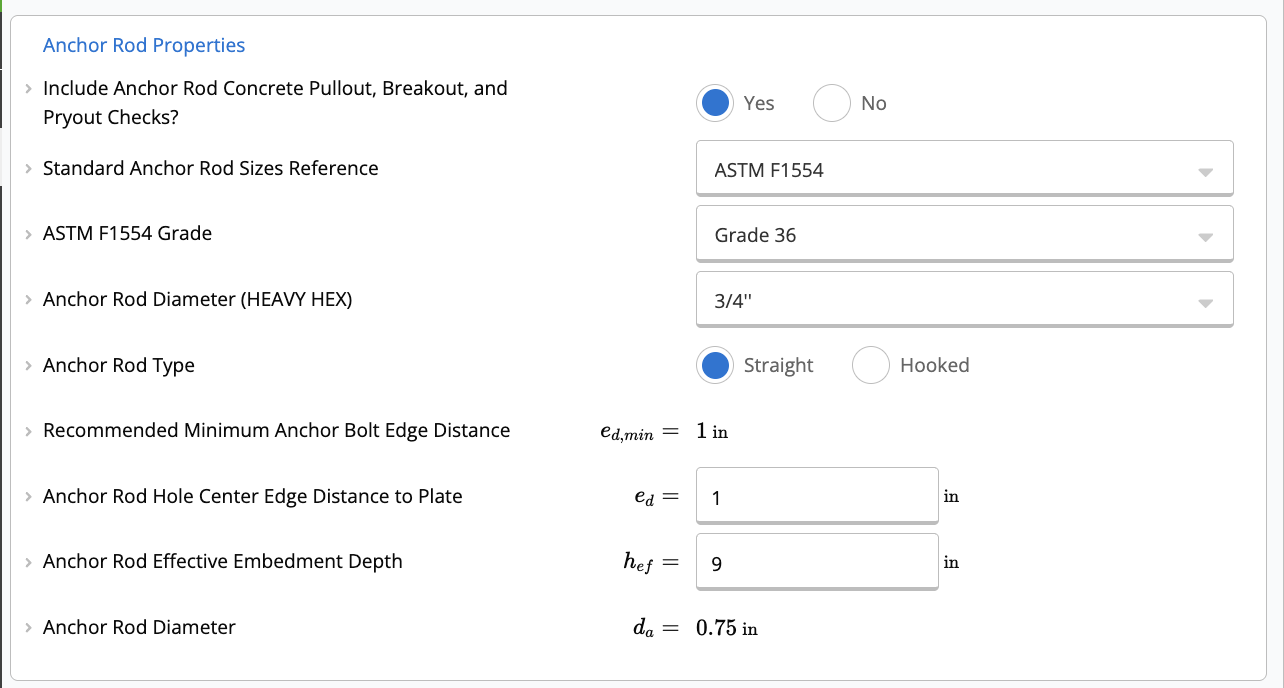Open the ASTM F1554 Grade dropdown
1284x688 pixels.
point(963,233)
